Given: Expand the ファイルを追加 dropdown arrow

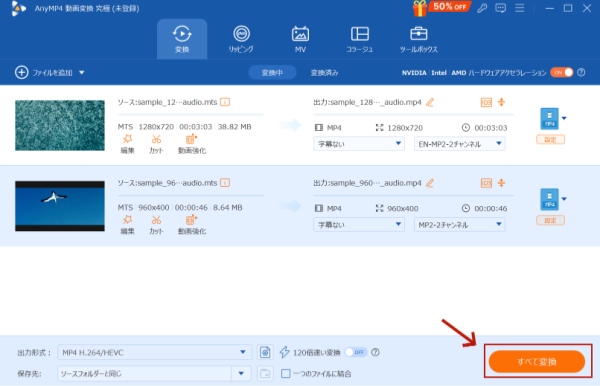Looking at the screenshot, I should (82, 72).
